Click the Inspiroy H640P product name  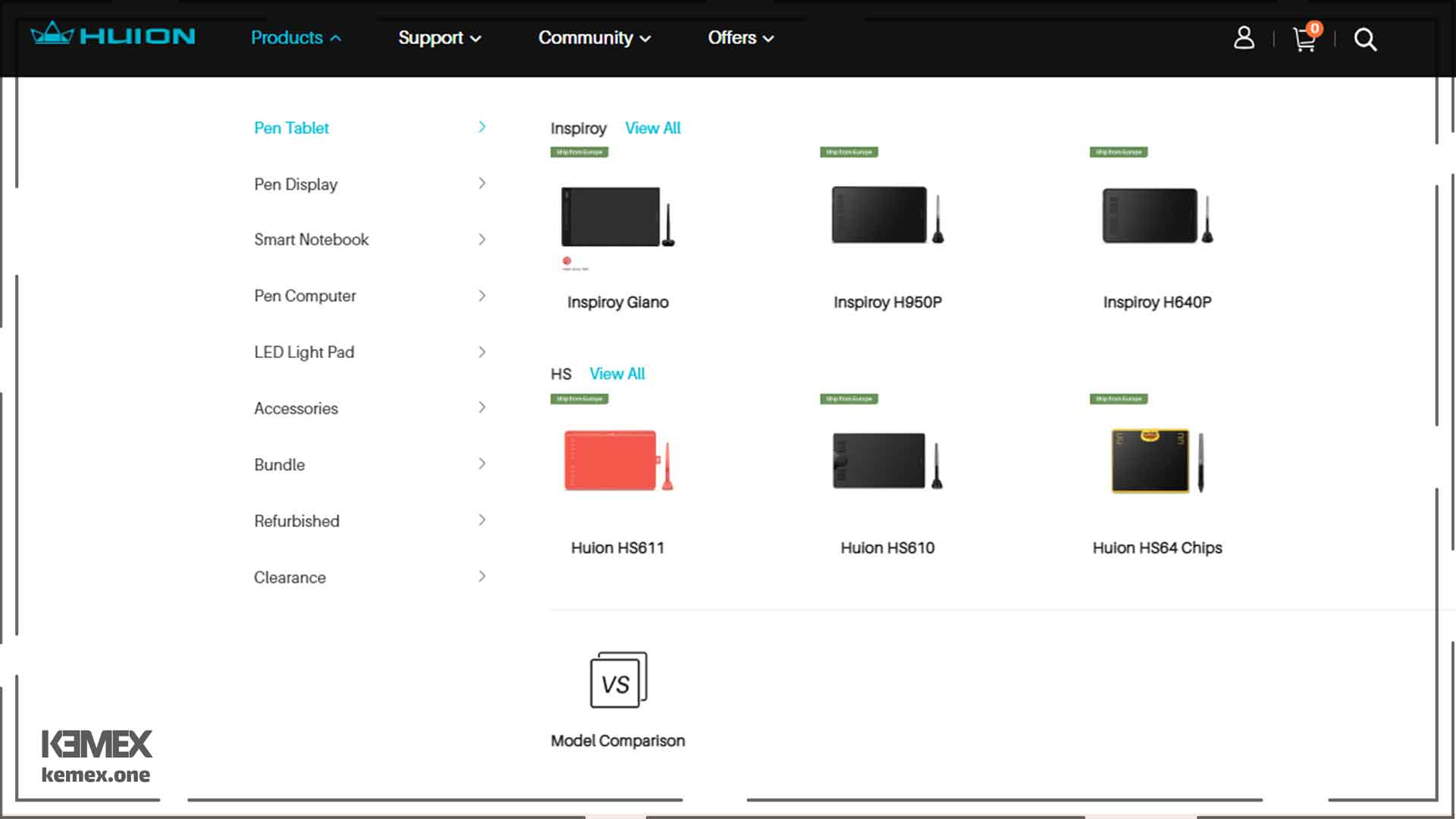click(x=1157, y=303)
